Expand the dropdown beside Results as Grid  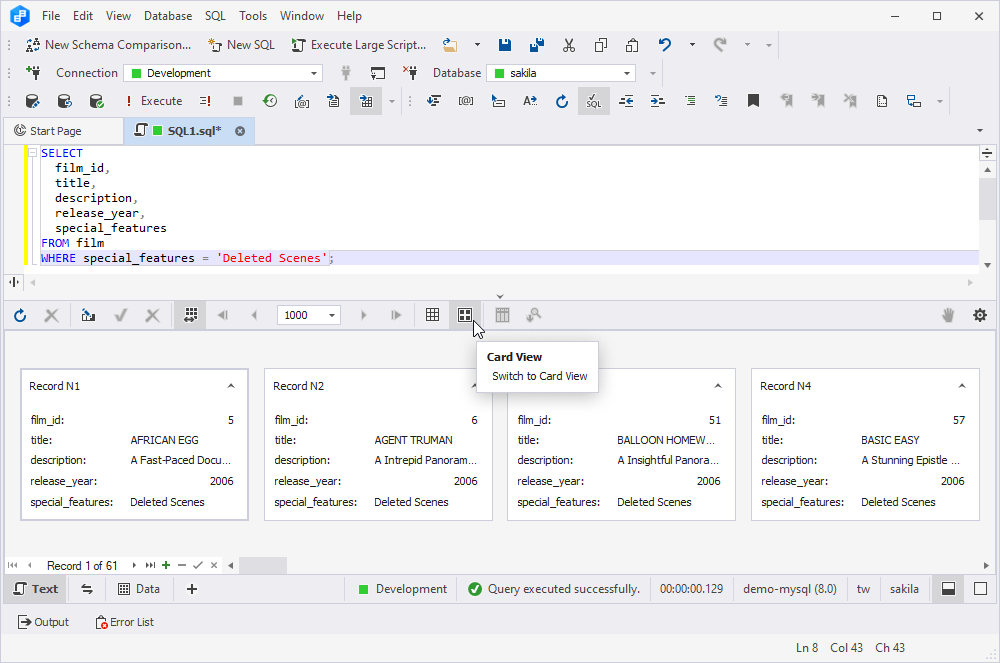click(x=392, y=101)
